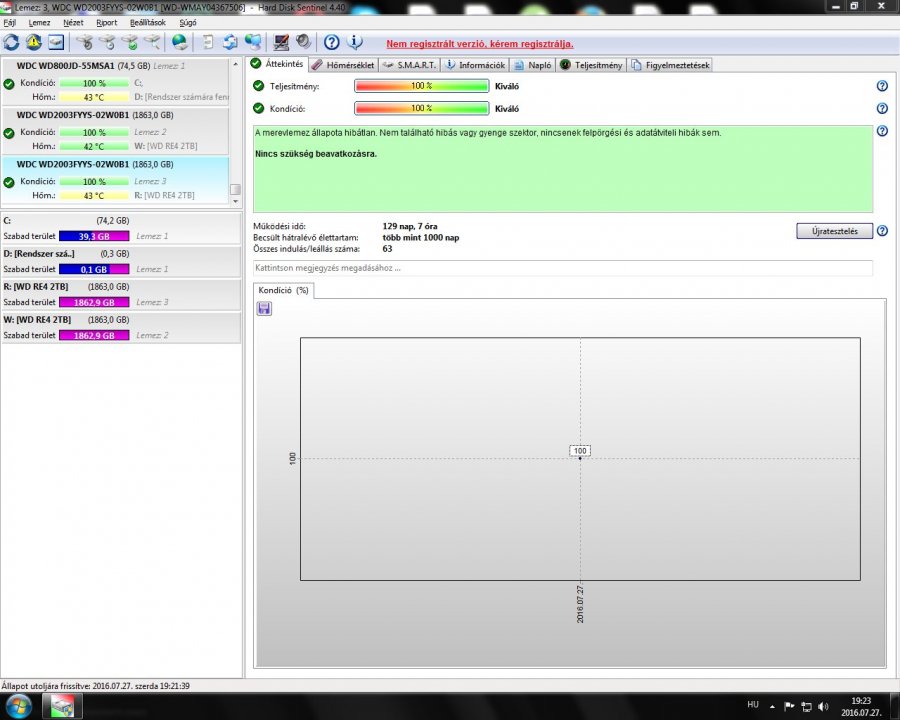Screen dimensions: 900x720
Task: Click the volume icon in system tray
Action: point(824,706)
